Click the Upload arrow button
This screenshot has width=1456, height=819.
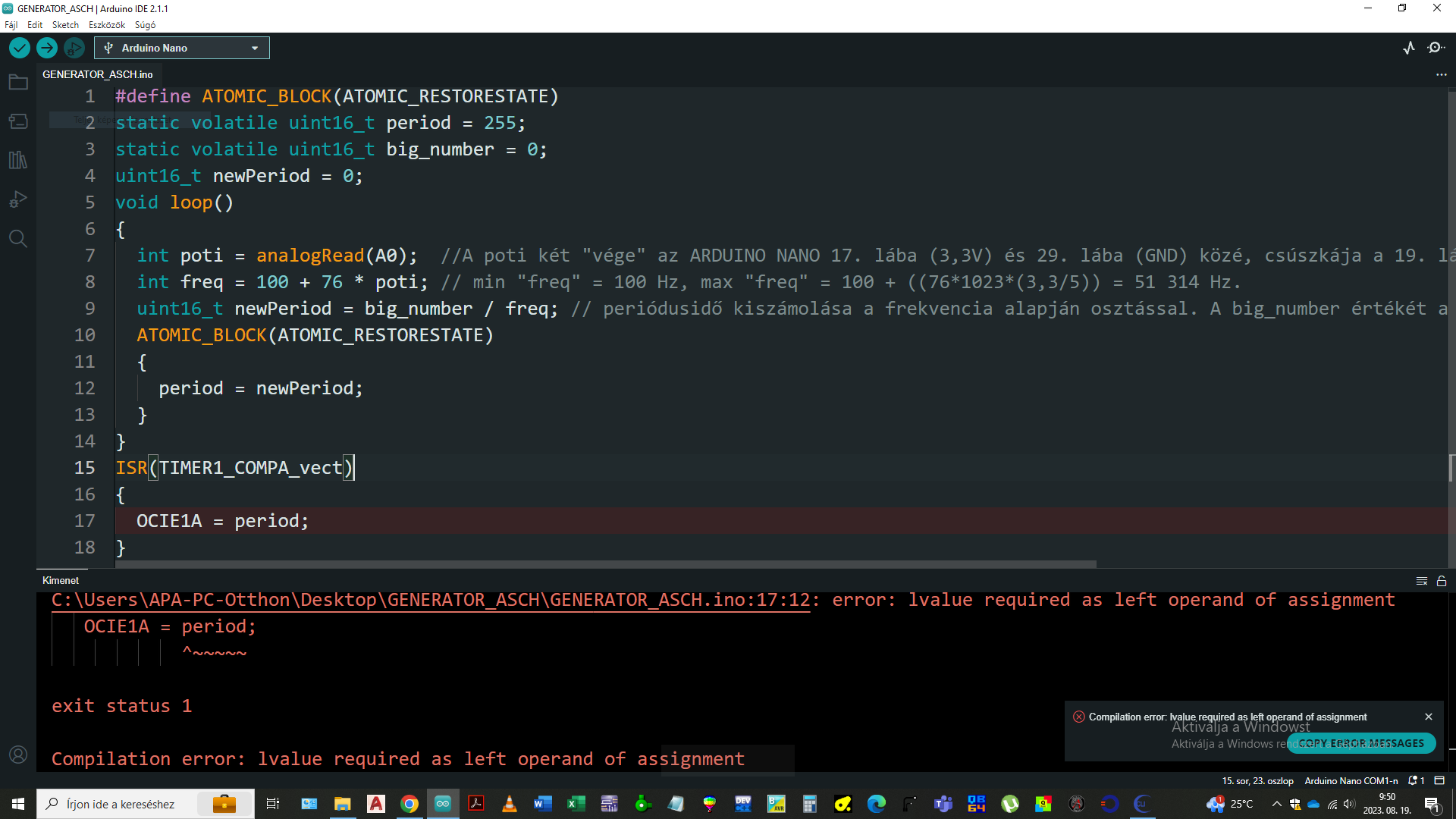(x=47, y=48)
